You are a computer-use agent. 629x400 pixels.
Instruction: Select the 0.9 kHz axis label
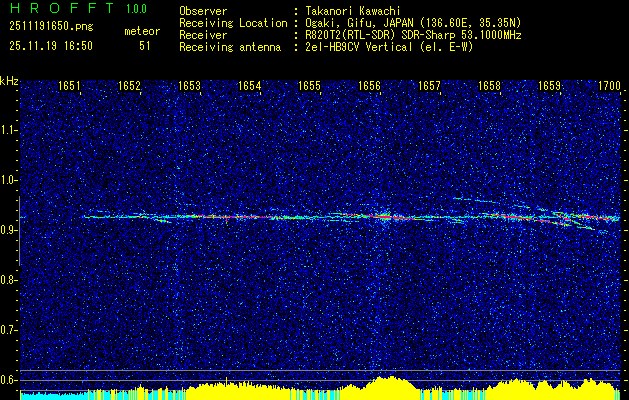pos(9,230)
